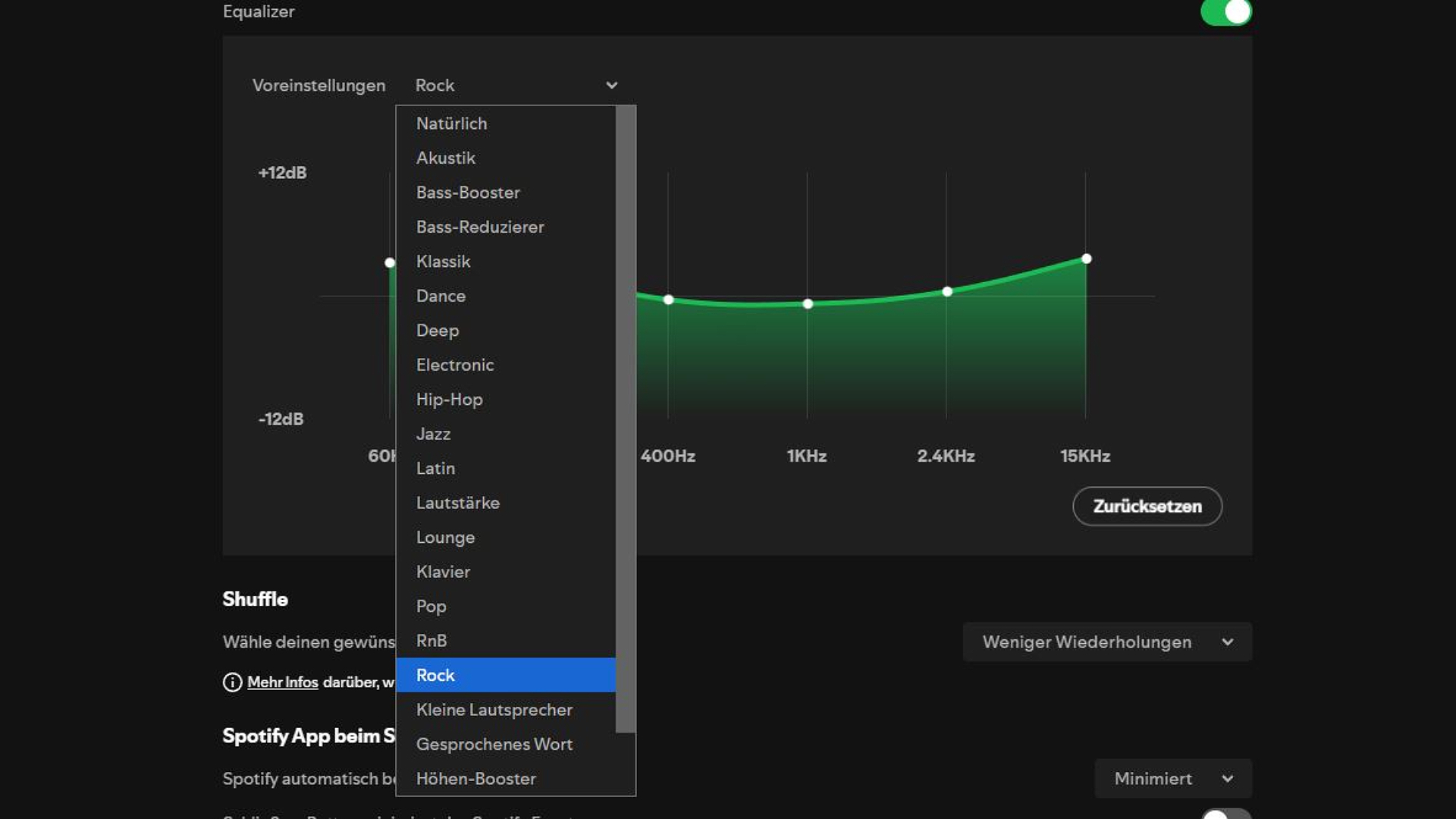Turn off the Equalizer toggle
This screenshot has width=1456, height=819.
click(1225, 12)
